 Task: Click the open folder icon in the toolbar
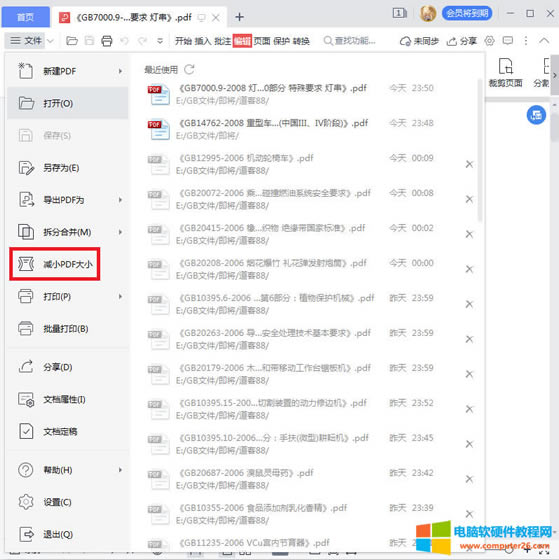click(x=72, y=41)
